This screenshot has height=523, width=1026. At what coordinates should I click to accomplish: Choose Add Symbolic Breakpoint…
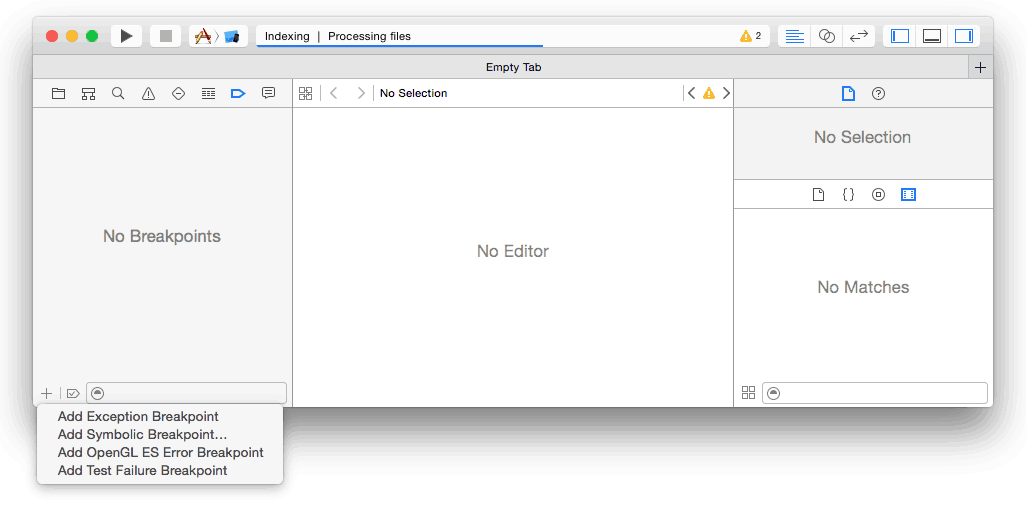pyautogui.click(x=160, y=435)
